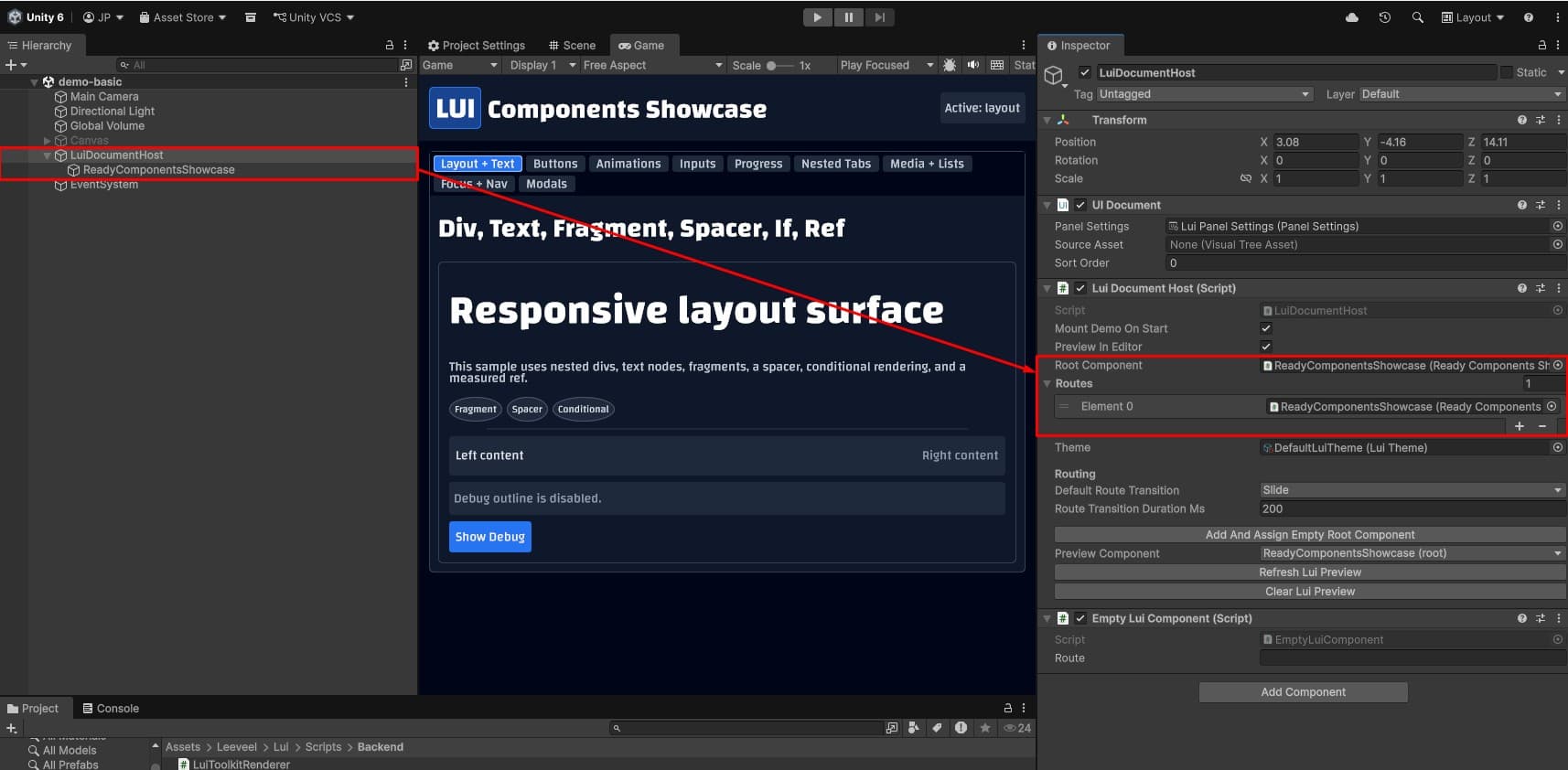Select ReadyComponentsShowcase in the Hierarchy
The image size is (1568, 770).
[158, 170]
